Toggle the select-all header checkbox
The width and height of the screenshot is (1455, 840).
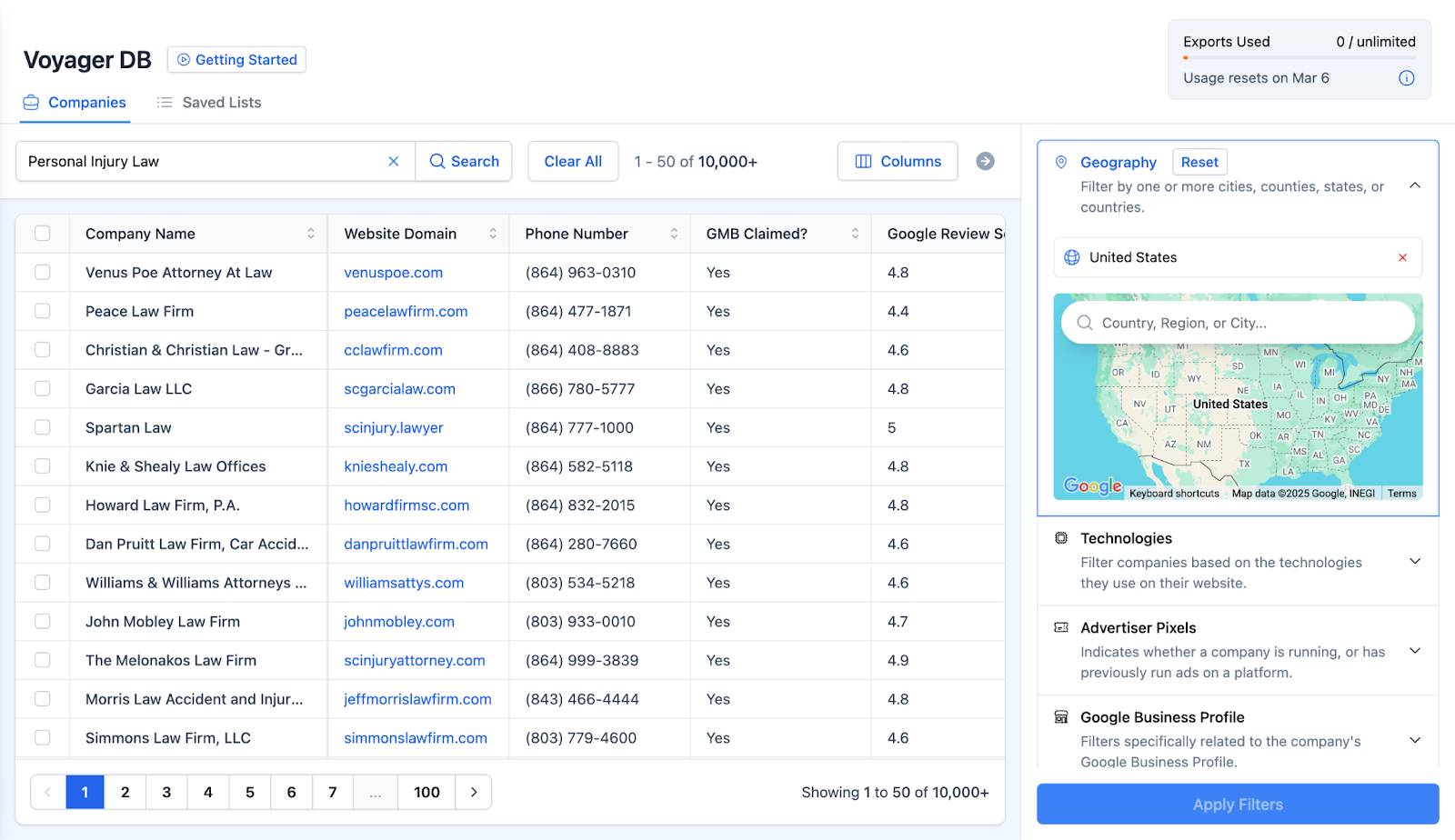(43, 234)
